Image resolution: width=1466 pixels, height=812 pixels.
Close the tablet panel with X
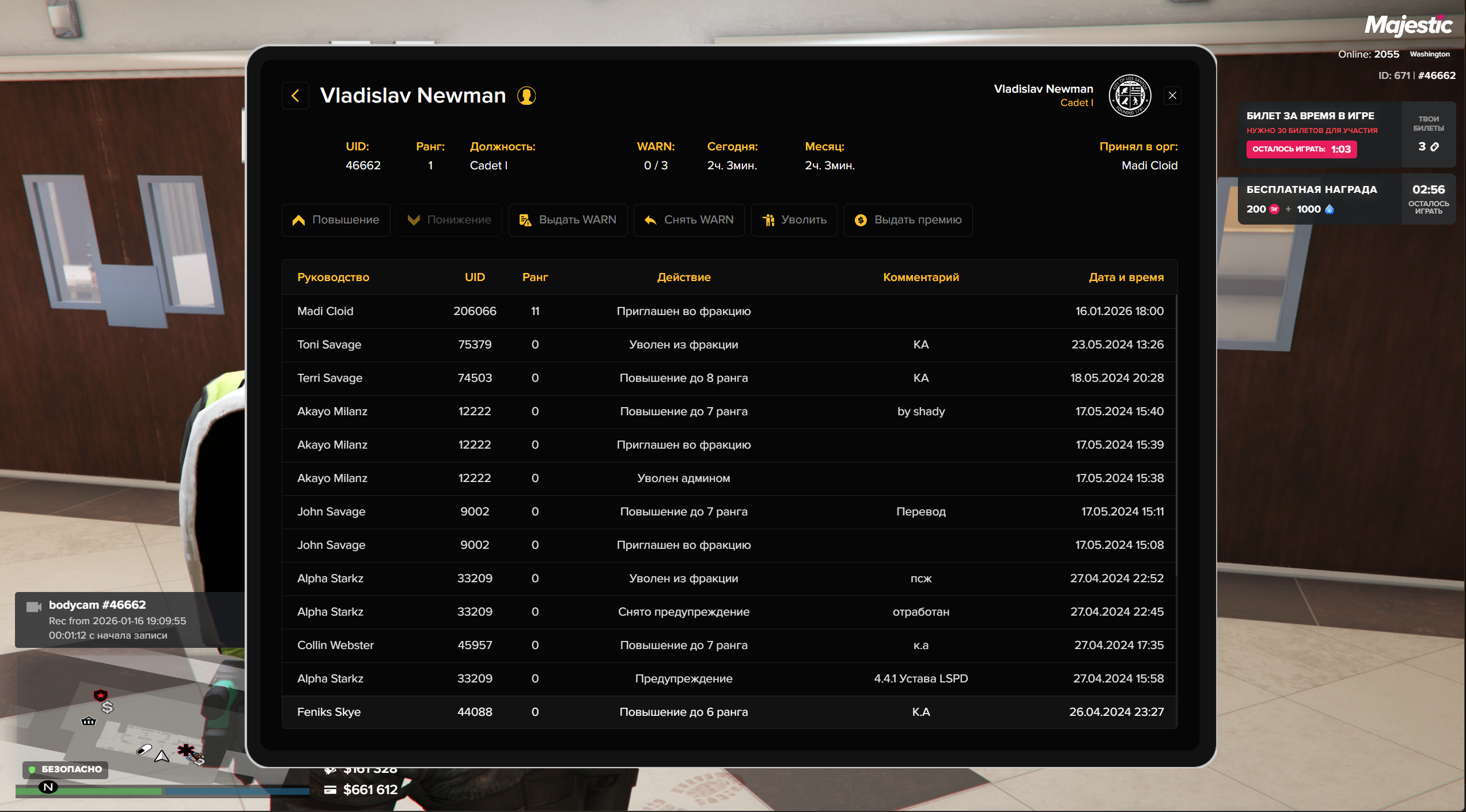1172,96
